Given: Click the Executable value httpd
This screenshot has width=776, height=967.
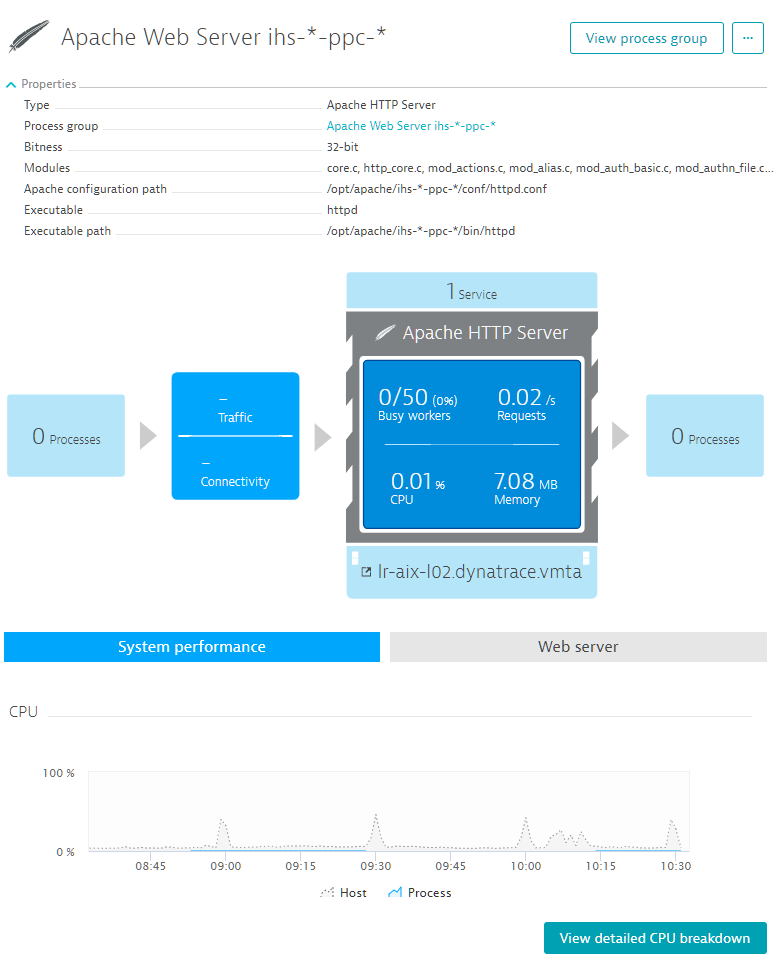Looking at the screenshot, I should tap(342, 210).
